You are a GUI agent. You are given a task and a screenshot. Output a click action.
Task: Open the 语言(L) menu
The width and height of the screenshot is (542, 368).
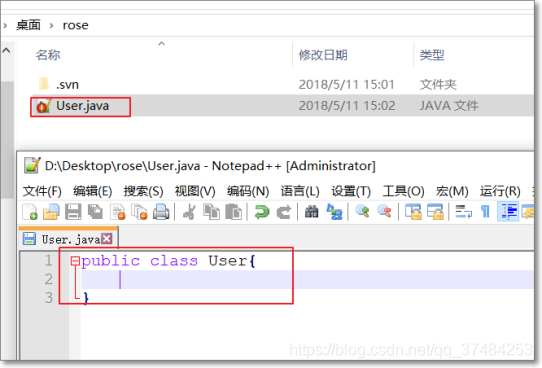tap(300, 191)
